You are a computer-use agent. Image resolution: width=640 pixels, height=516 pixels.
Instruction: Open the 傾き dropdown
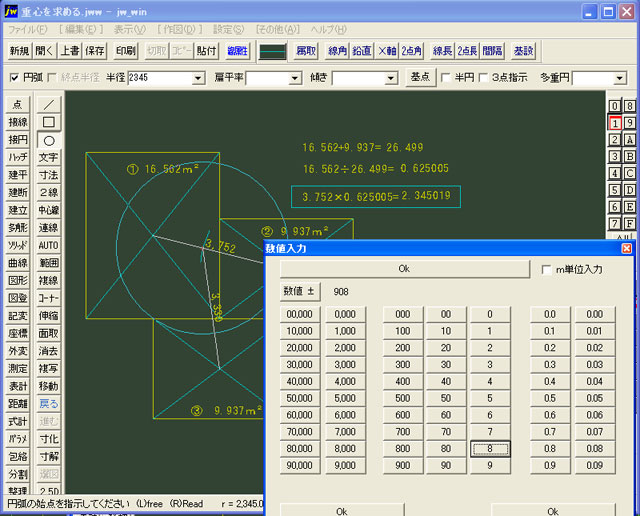click(x=391, y=78)
